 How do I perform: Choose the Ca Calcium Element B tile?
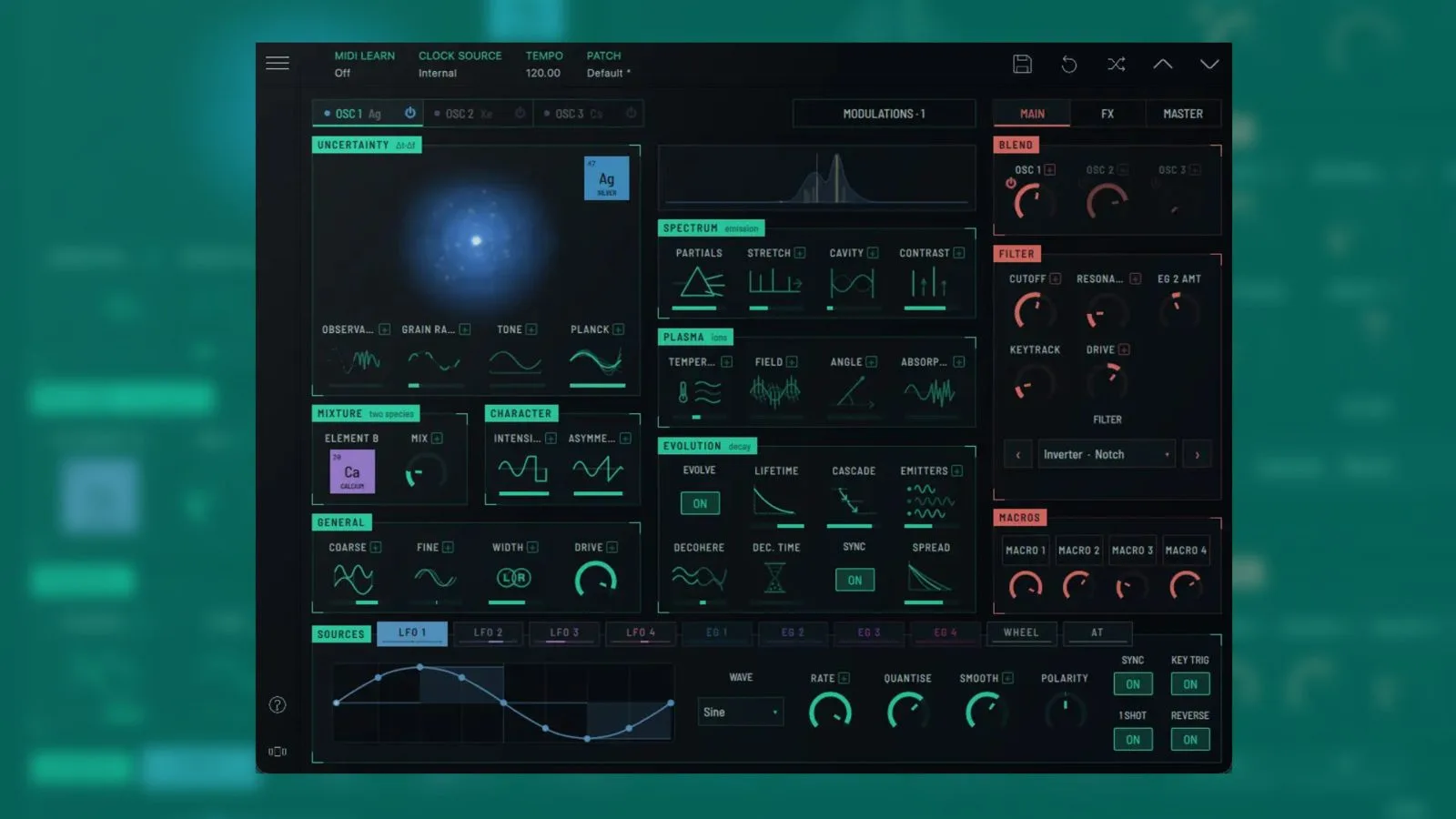pyautogui.click(x=352, y=471)
